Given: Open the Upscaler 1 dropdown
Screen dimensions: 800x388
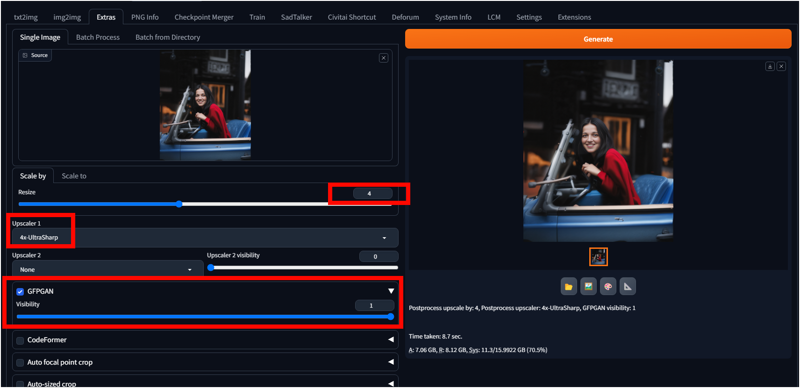Looking at the screenshot, I should (206, 238).
